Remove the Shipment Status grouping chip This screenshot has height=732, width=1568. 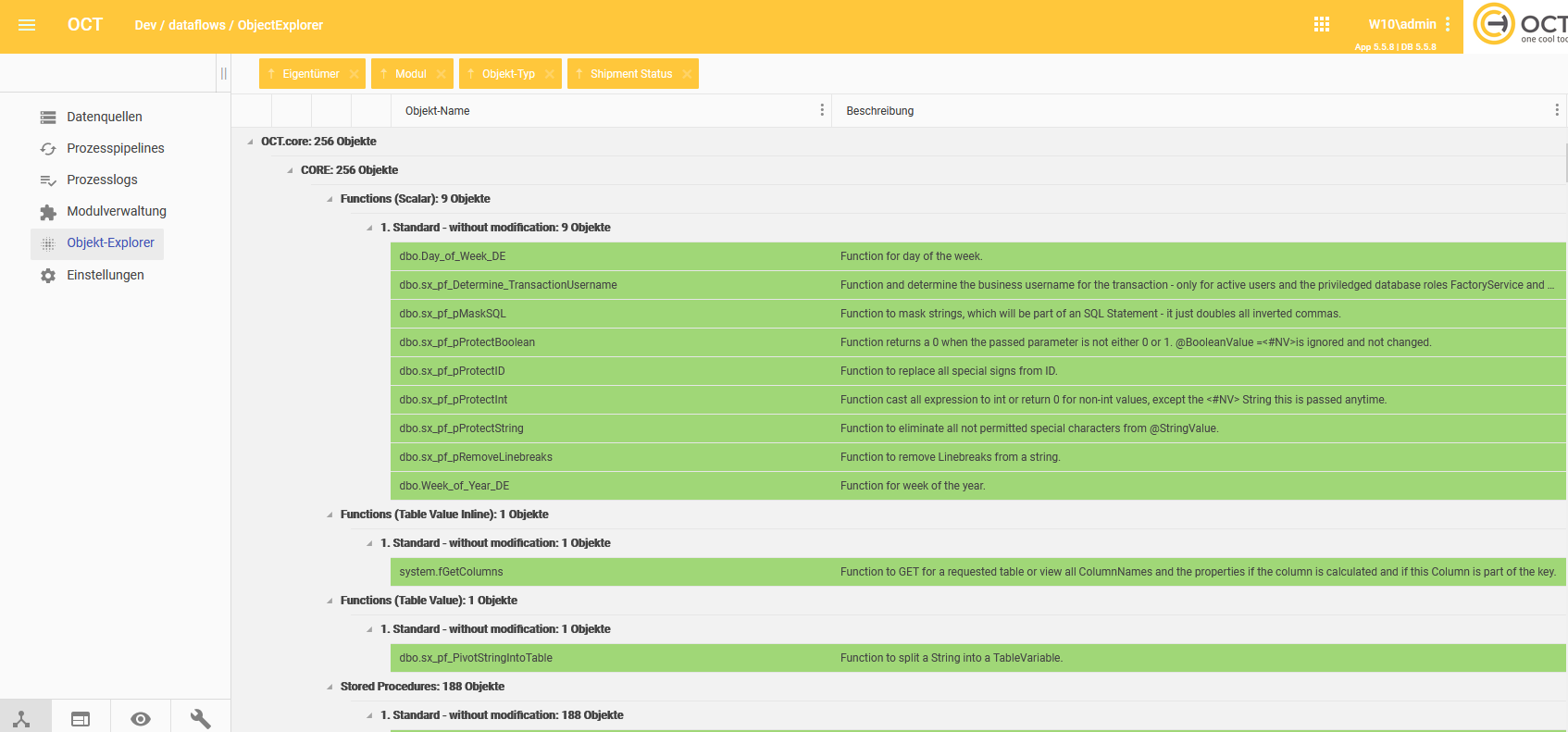[x=687, y=74]
